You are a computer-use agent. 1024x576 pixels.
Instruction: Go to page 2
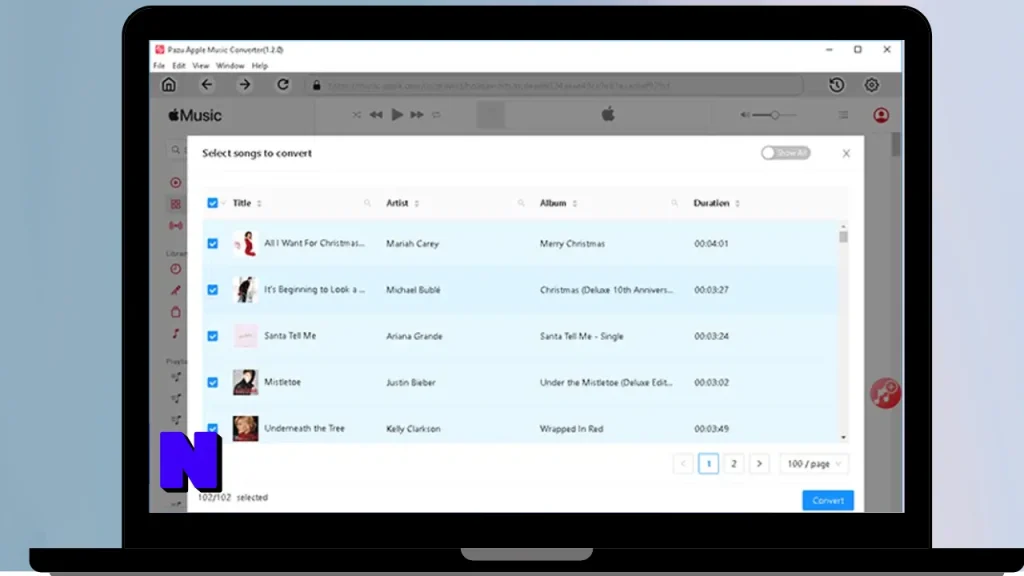(733, 464)
